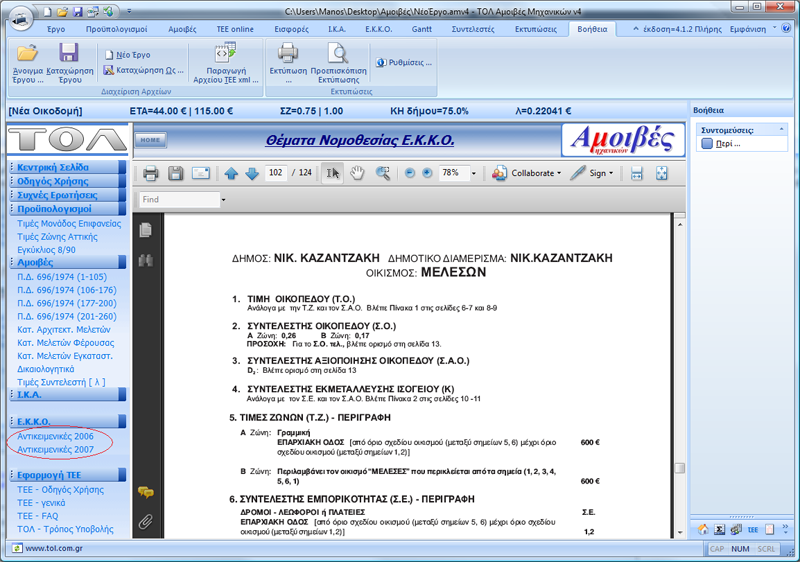
Task: Open the PDF Attachments paperclip icon
Action: pos(146,522)
